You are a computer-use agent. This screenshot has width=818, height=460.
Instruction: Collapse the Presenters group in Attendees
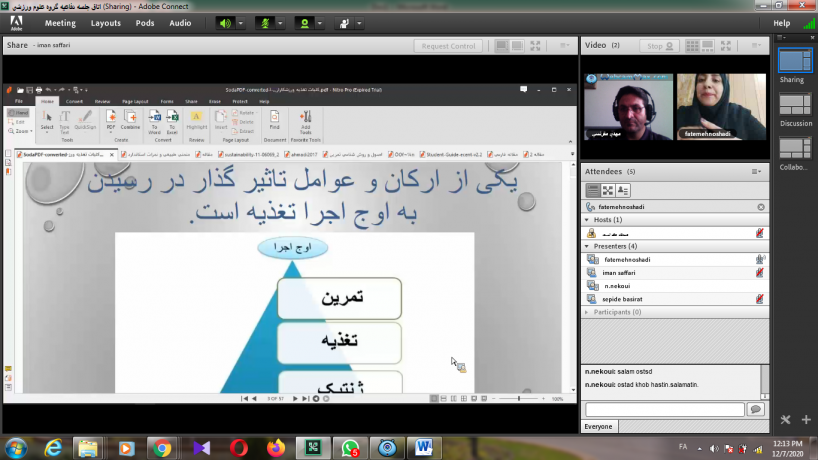[x=587, y=246]
